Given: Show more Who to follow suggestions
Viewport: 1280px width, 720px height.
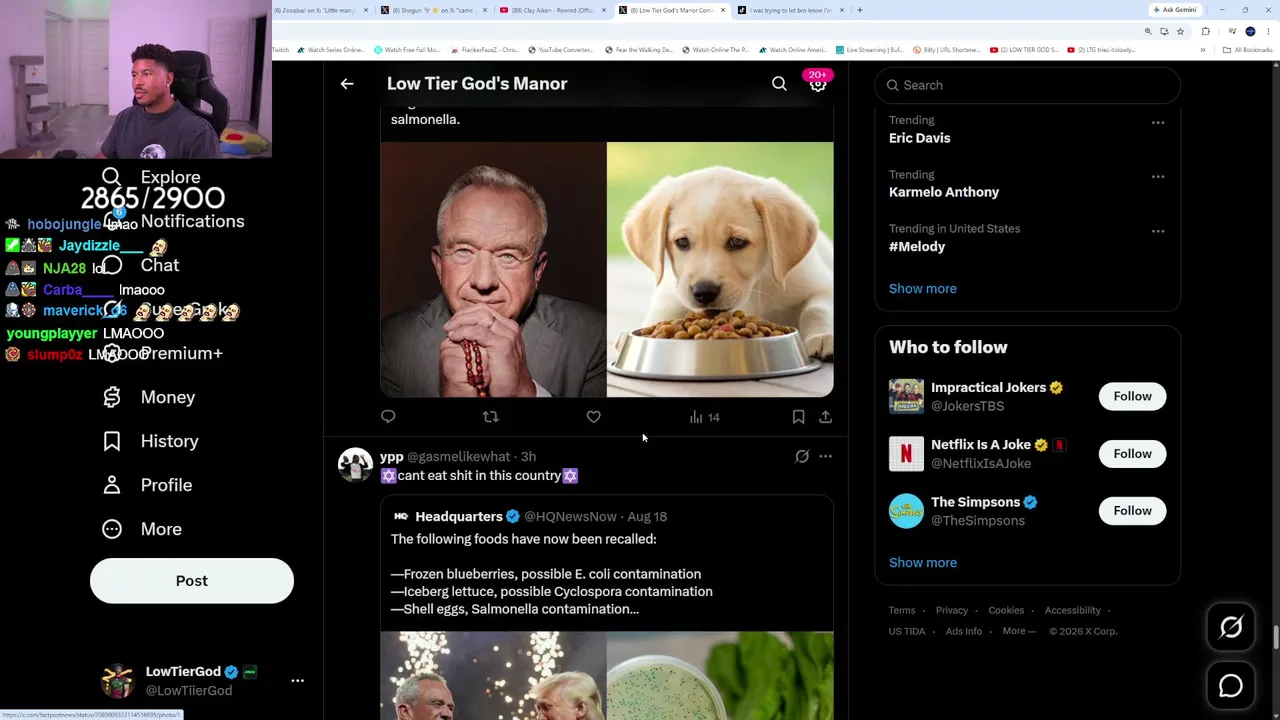Looking at the screenshot, I should (922, 563).
